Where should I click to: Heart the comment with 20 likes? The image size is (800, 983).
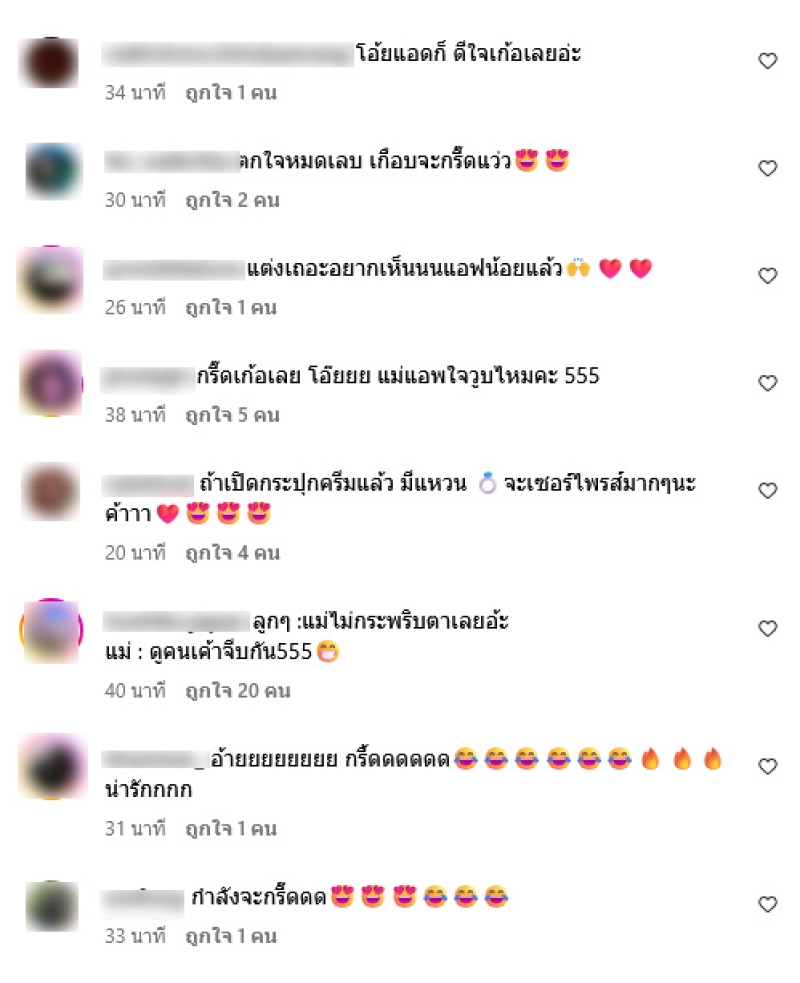pos(767,628)
